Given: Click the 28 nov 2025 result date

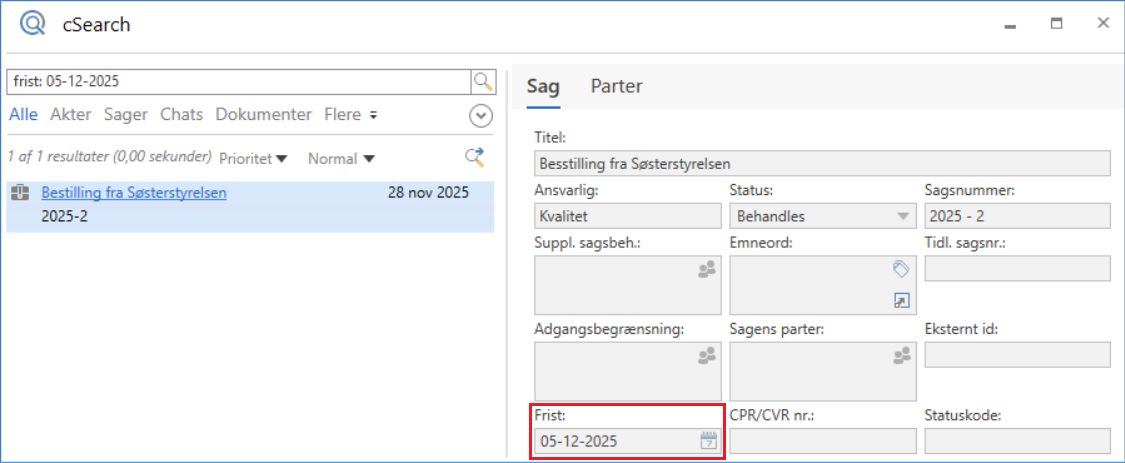Looking at the screenshot, I should pyautogui.click(x=428, y=192).
